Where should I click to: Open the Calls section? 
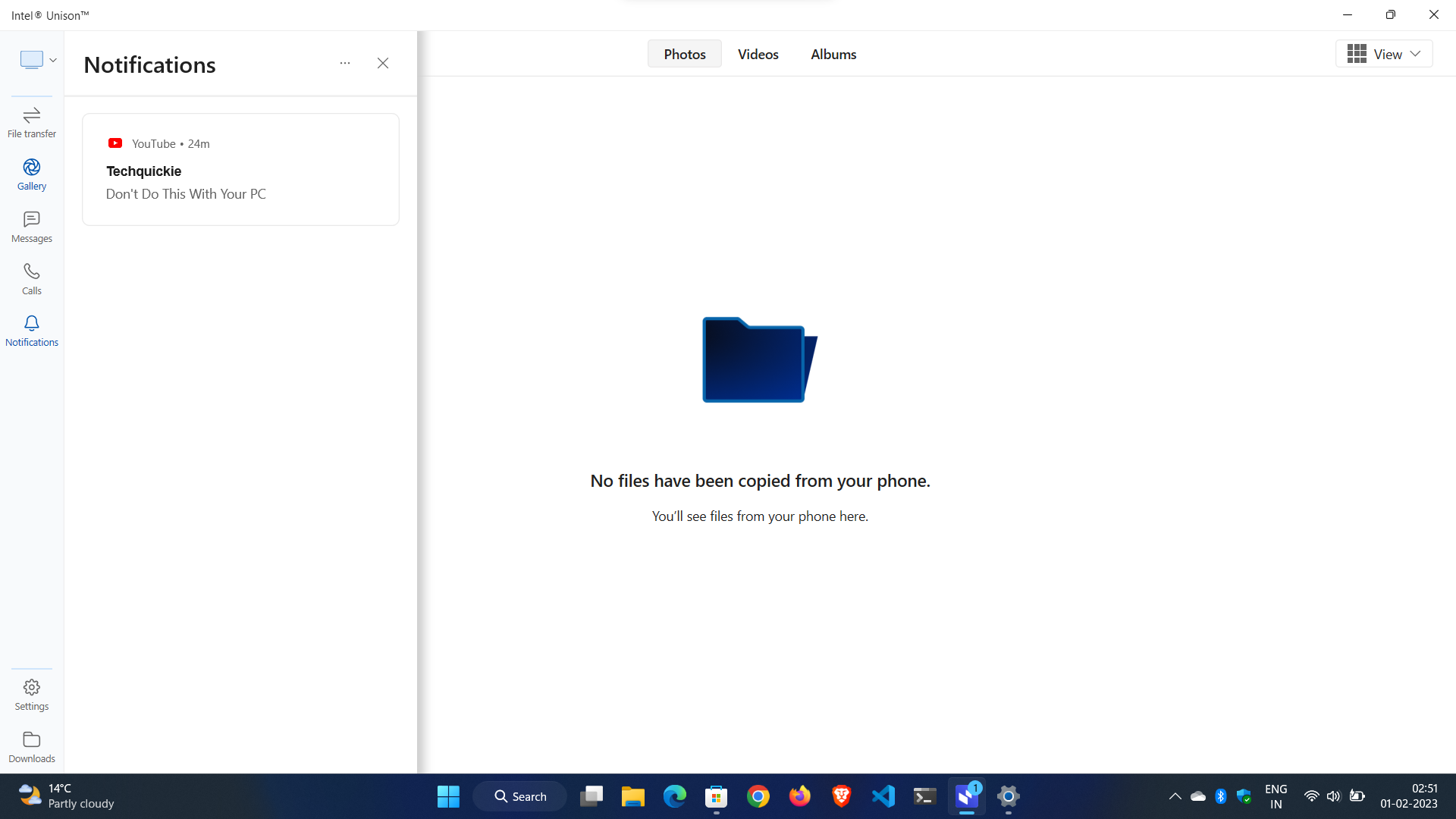pyautogui.click(x=31, y=279)
